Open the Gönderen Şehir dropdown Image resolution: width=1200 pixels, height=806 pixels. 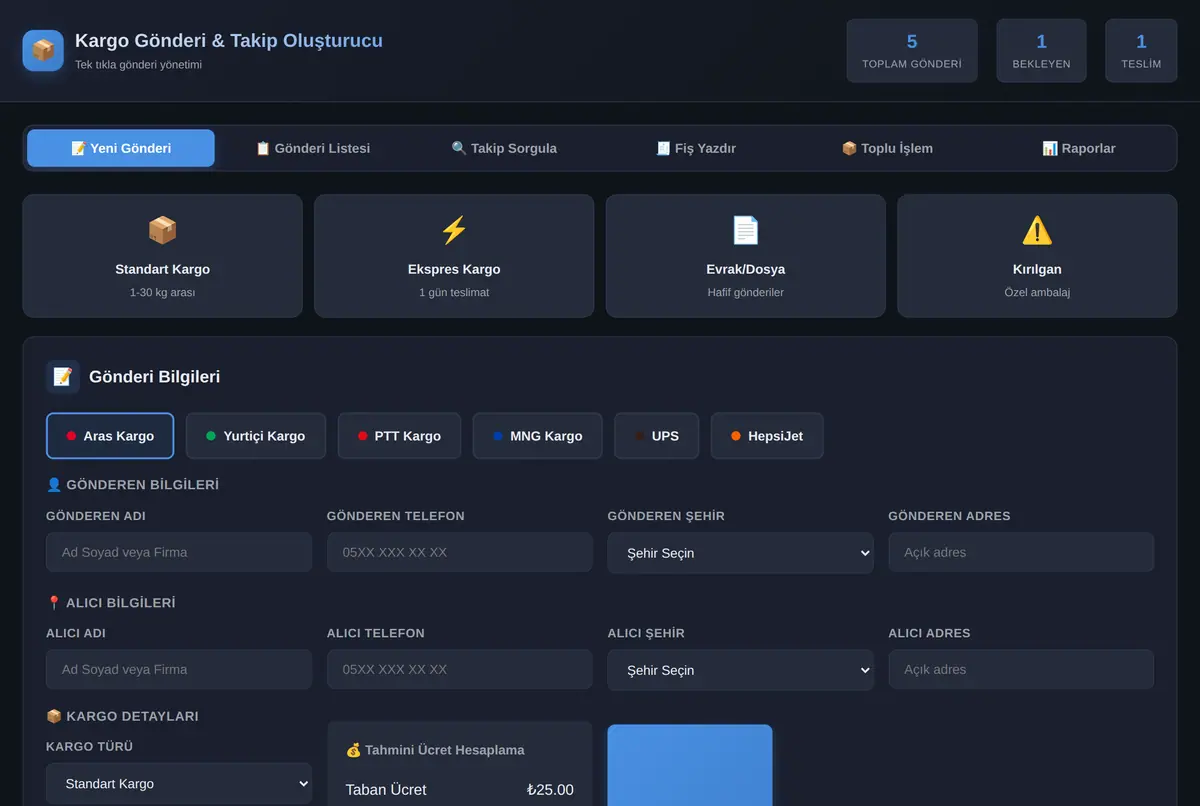click(740, 553)
